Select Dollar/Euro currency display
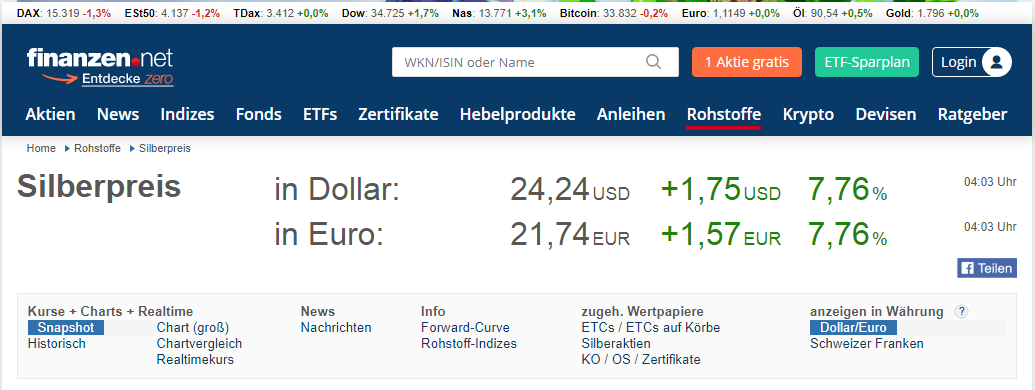Screen dimensions: 1035x390 [853, 327]
